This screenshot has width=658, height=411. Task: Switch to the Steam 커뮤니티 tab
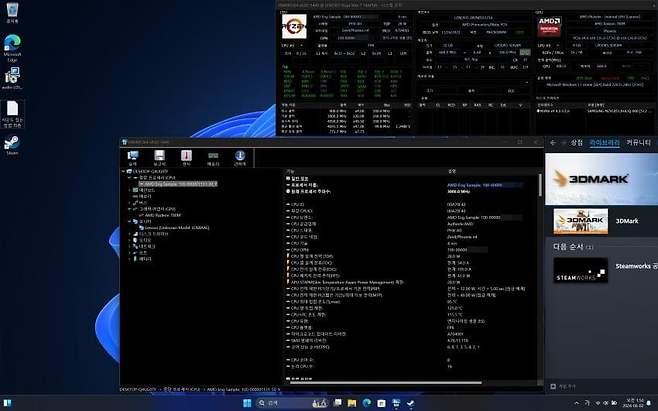[639, 142]
